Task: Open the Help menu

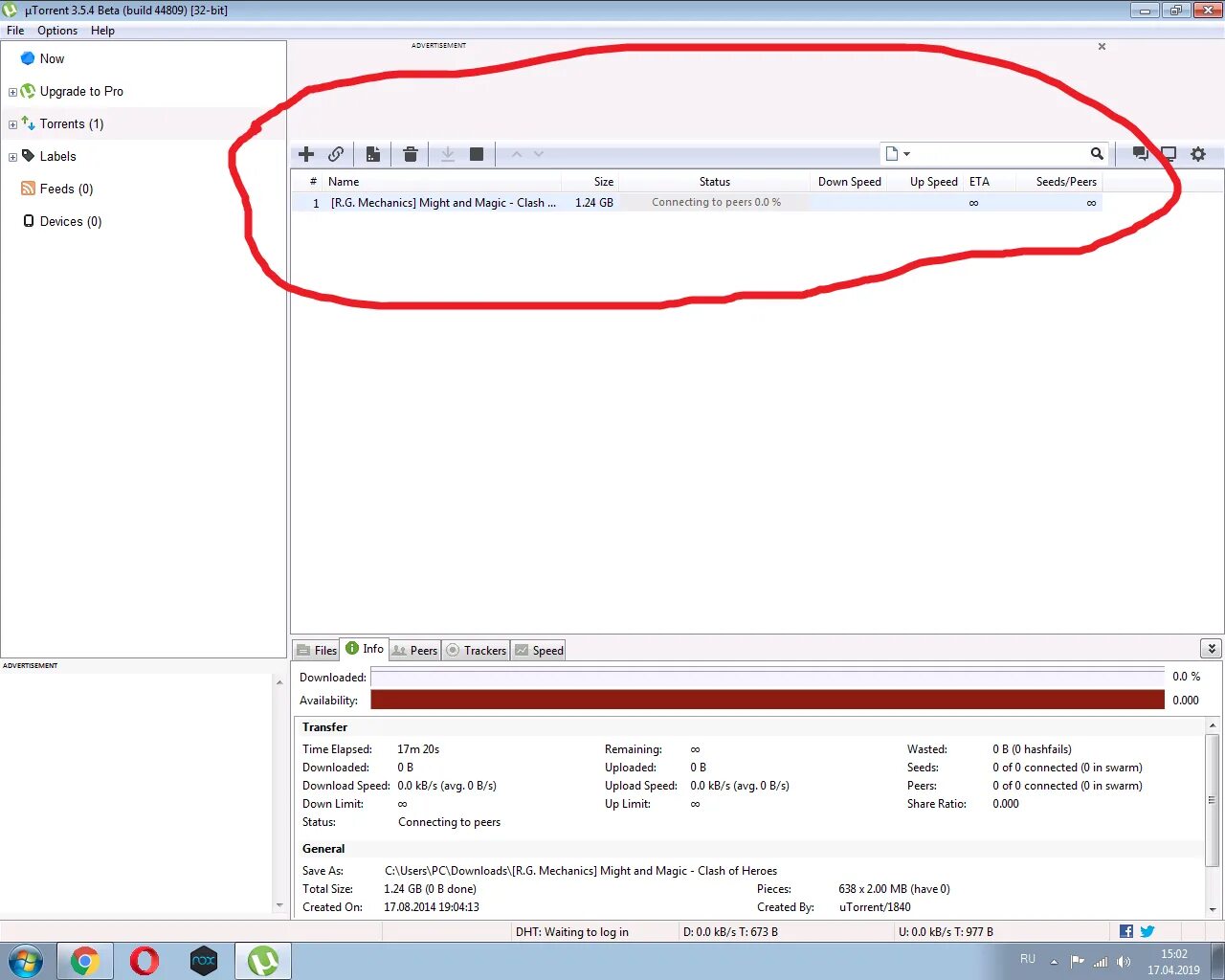Action: pos(102,31)
